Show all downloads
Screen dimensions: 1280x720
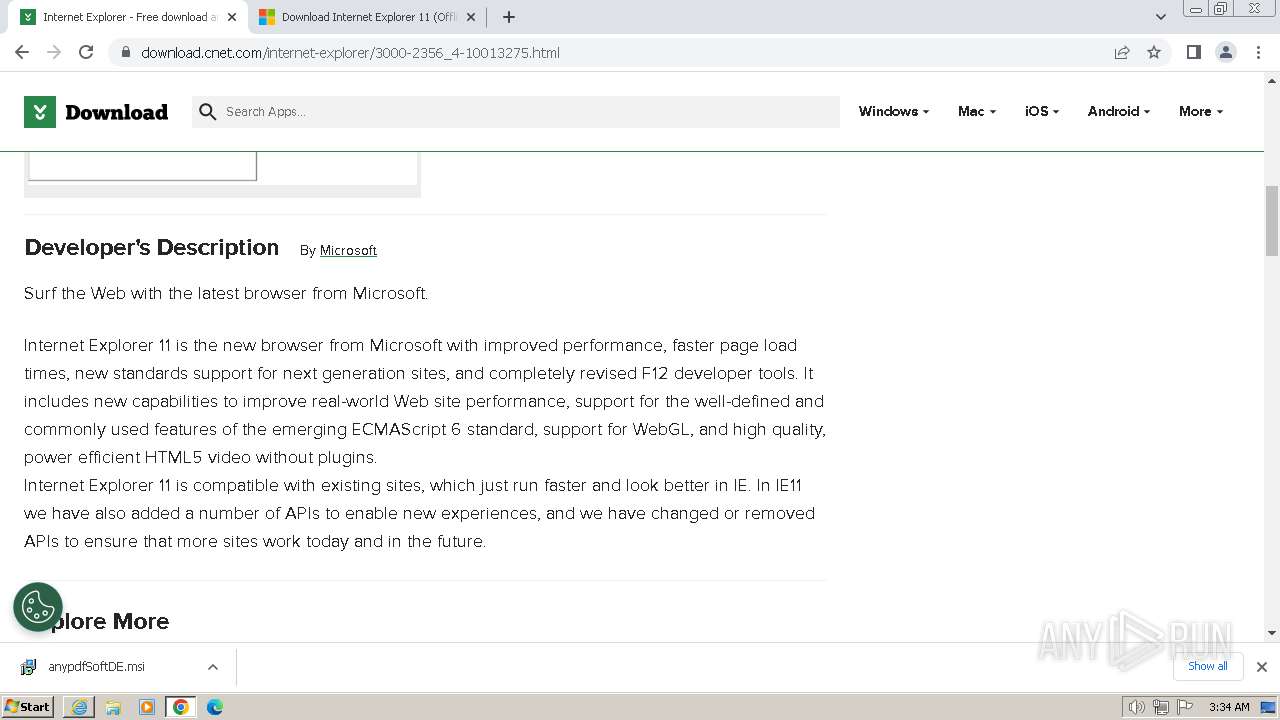[x=1207, y=666]
